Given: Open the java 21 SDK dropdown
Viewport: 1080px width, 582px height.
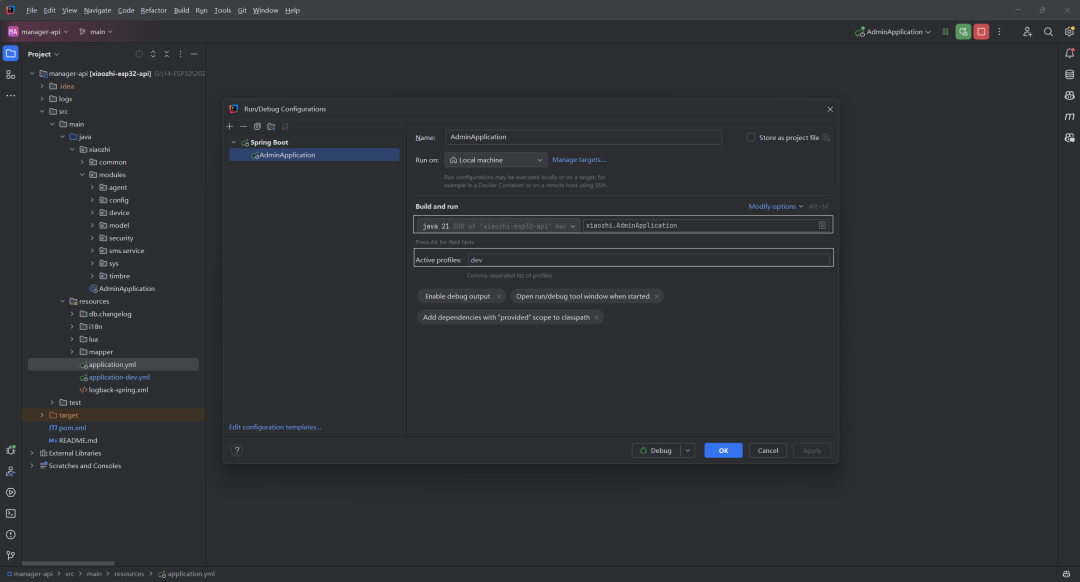Looking at the screenshot, I should click(497, 226).
